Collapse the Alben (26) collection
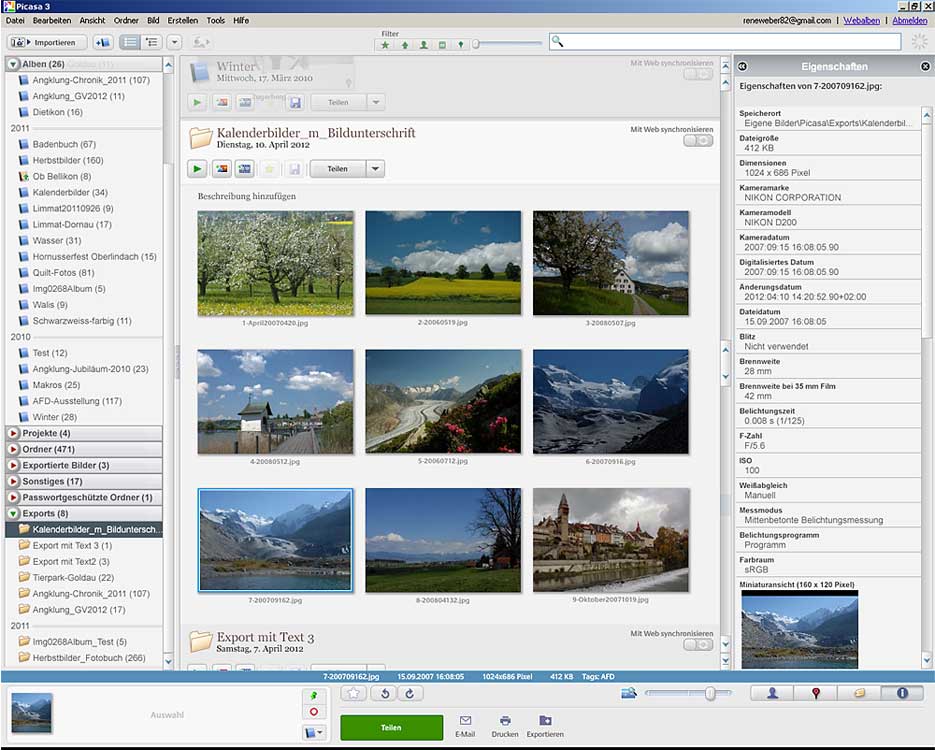Viewport: 935px width, 750px height. (x=14, y=65)
